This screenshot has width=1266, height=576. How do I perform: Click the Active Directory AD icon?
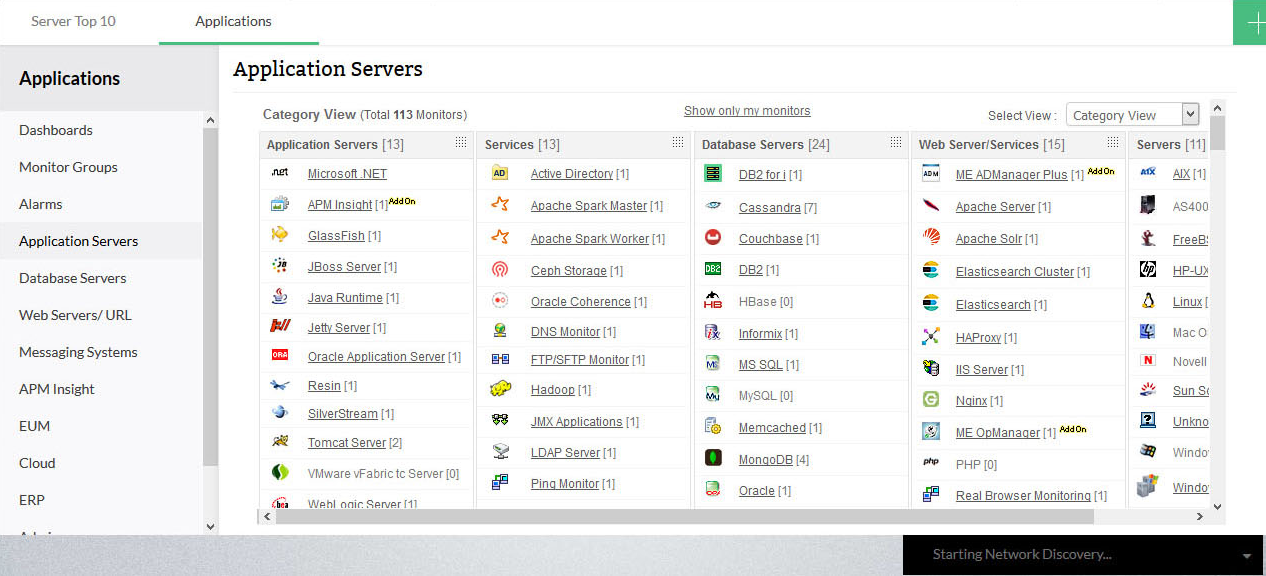pyautogui.click(x=501, y=173)
